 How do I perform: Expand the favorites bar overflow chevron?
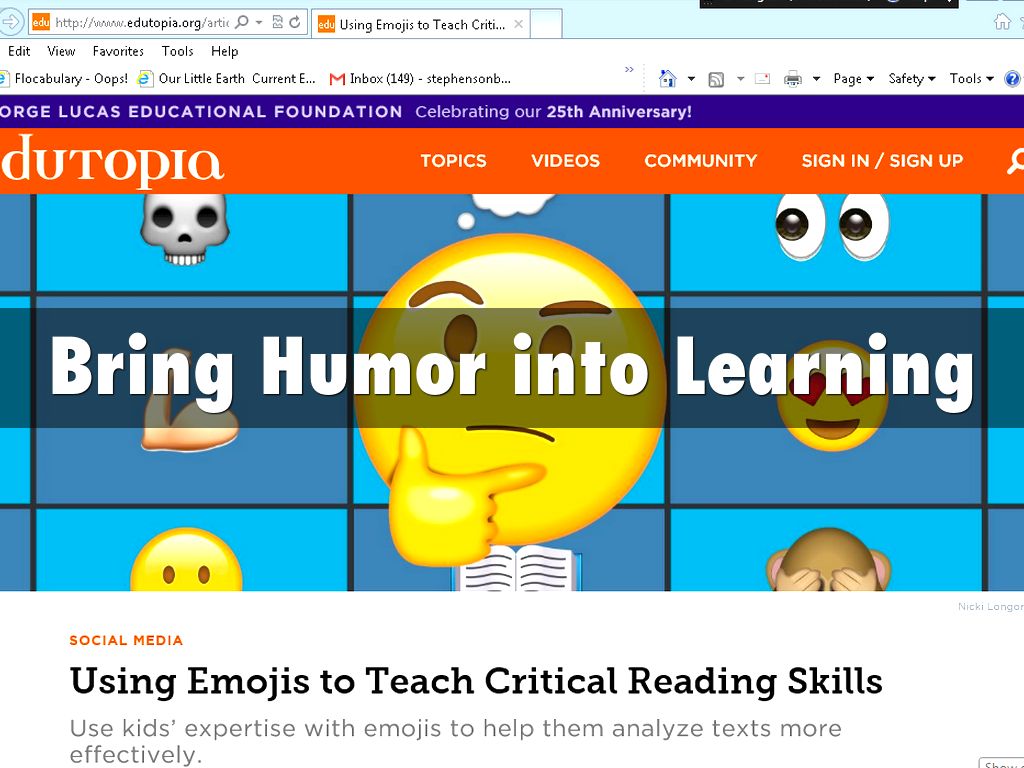point(629,70)
